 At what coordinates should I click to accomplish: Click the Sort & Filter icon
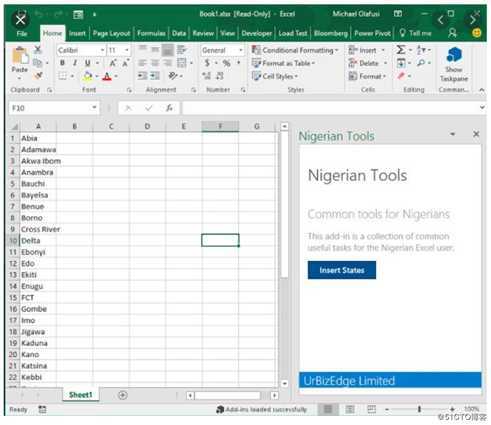[x=421, y=50]
